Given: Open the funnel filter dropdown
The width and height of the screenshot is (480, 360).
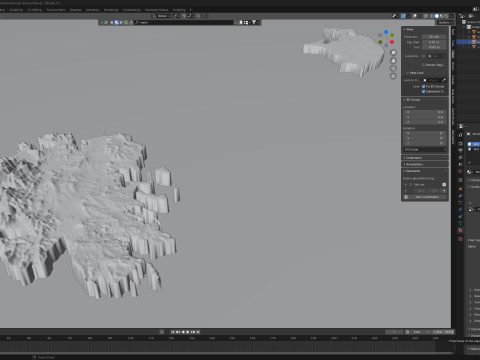Looking at the screenshot, I should (x=255, y=22).
